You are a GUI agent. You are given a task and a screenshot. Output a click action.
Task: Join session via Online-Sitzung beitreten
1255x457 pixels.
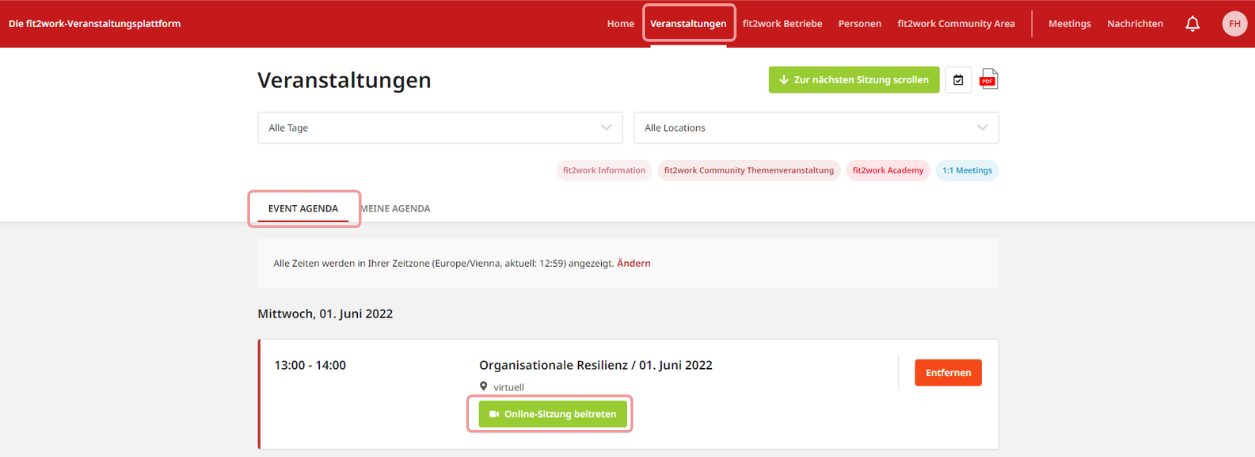[x=553, y=414]
